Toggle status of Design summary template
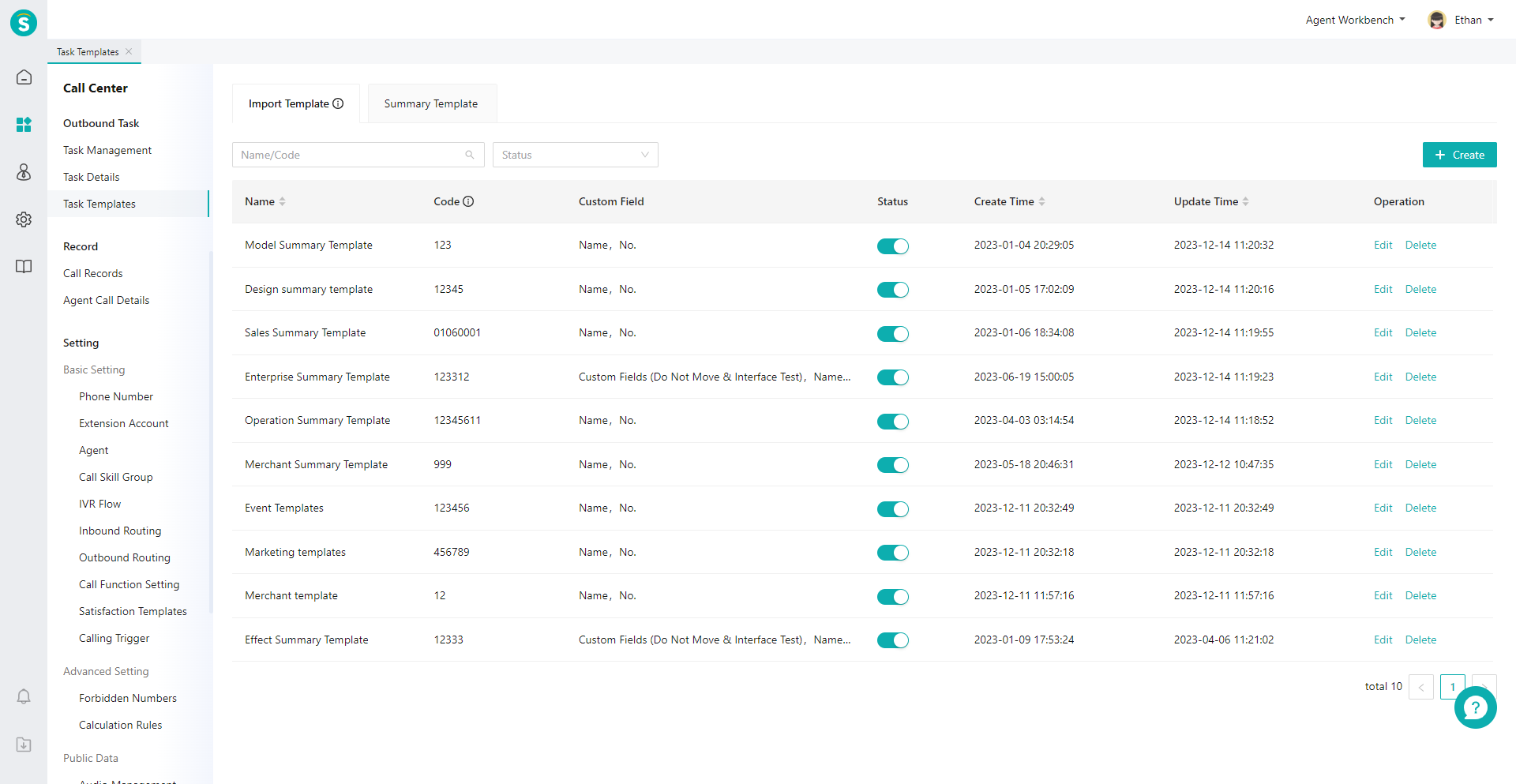 pyautogui.click(x=892, y=290)
